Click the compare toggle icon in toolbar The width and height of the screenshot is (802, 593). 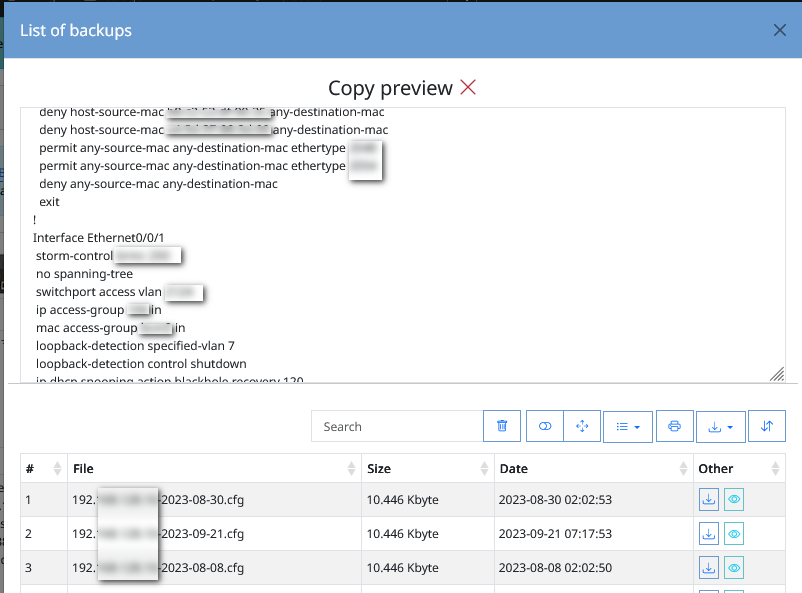[x=545, y=426]
